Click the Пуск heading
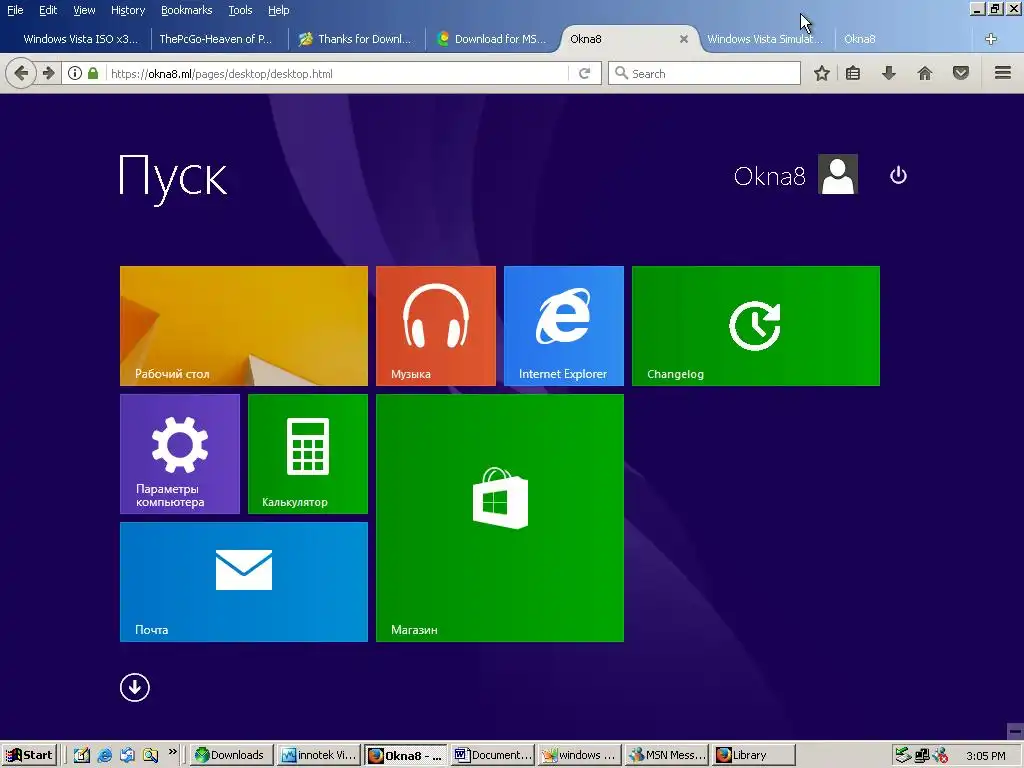1024x768 pixels. click(173, 177)
